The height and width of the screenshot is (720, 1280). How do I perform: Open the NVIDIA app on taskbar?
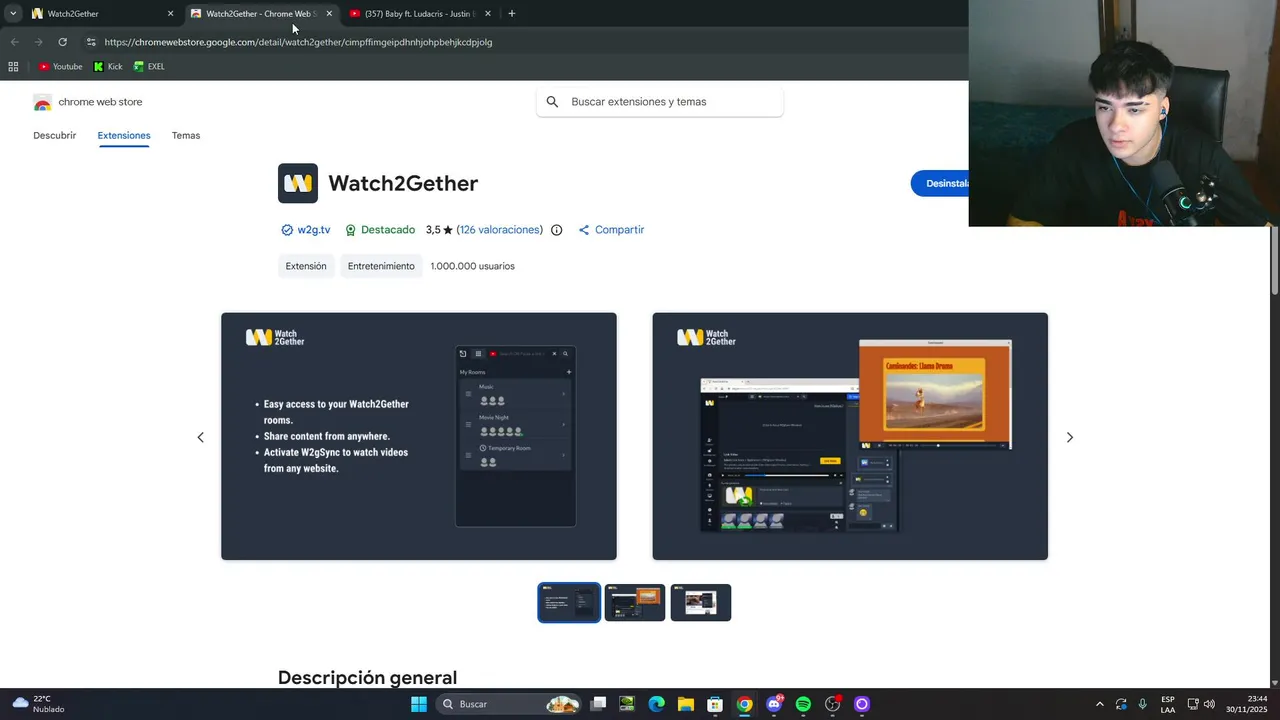[627, 704]
